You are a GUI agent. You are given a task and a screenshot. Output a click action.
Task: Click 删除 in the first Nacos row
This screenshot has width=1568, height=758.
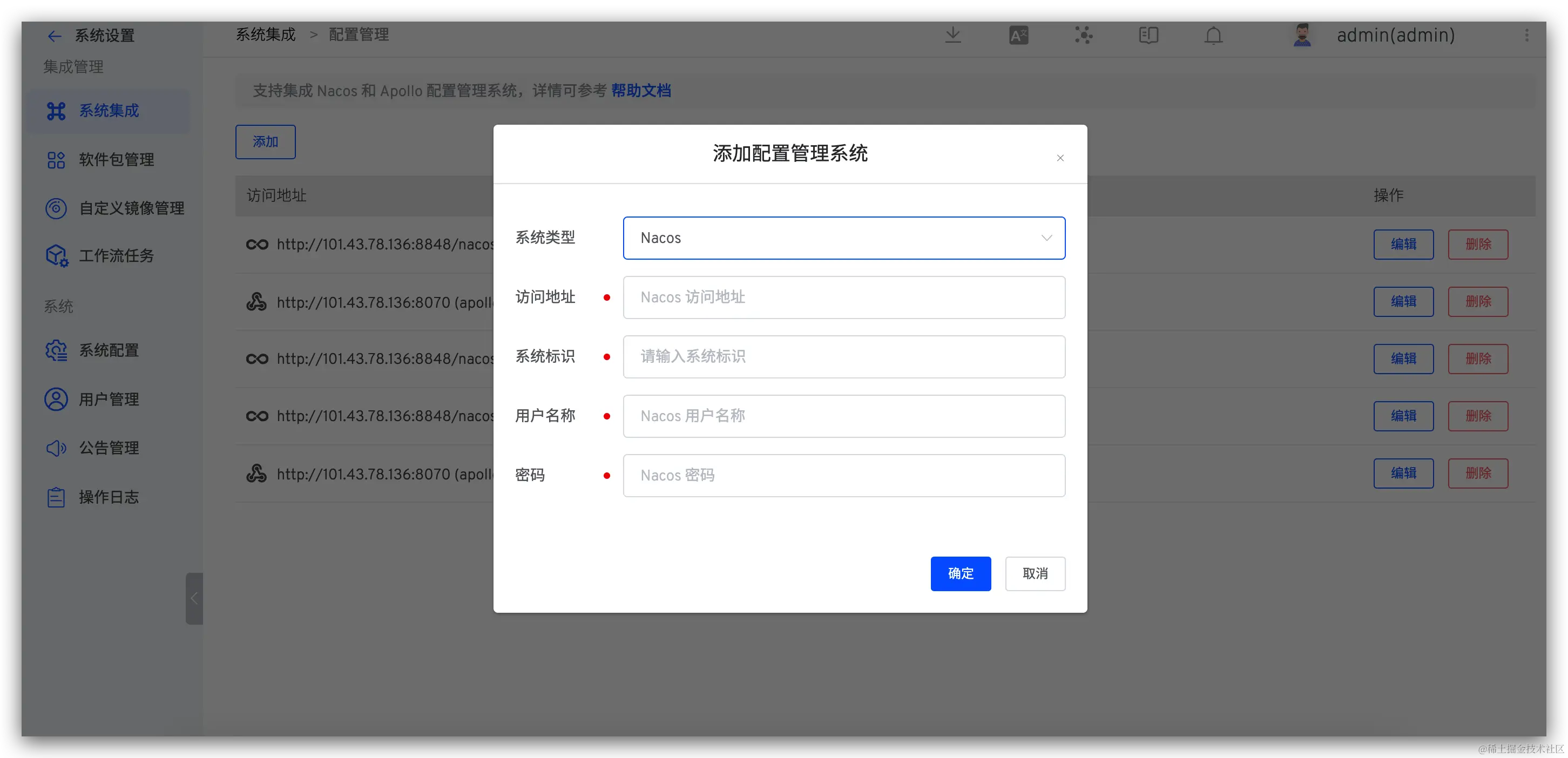(1478, 244)
